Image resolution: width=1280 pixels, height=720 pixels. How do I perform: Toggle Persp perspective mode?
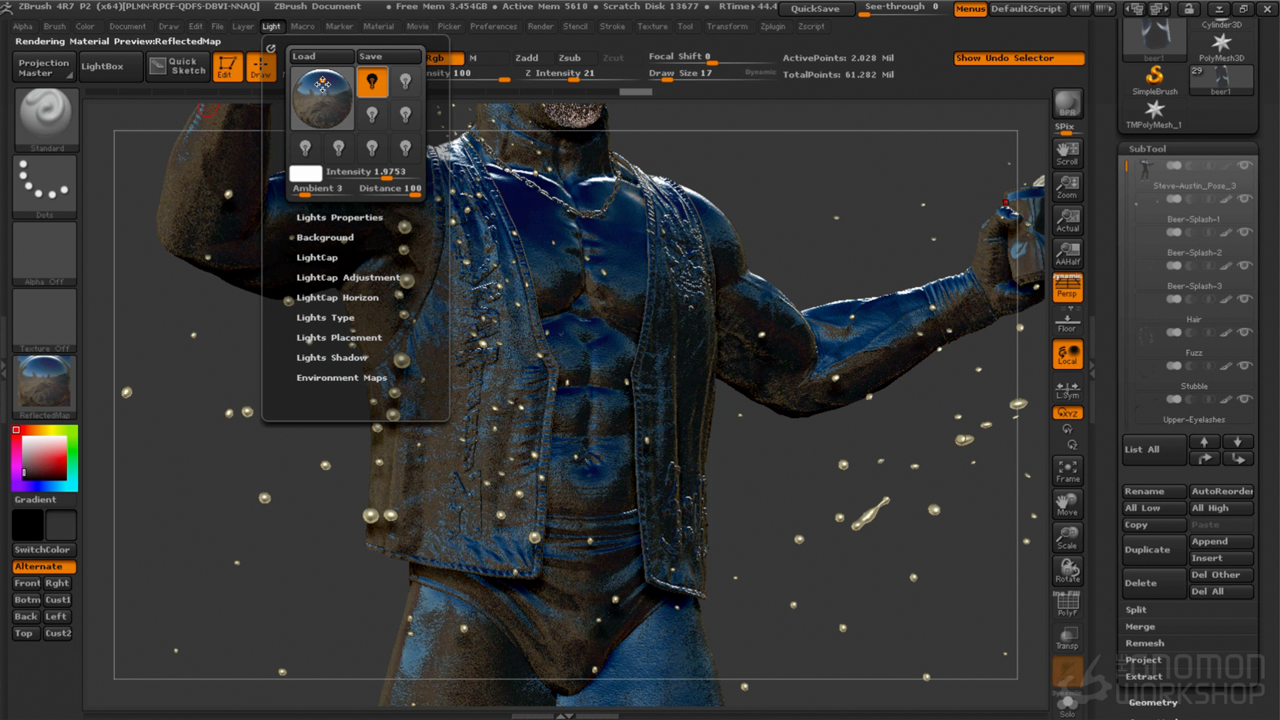pyautogui.click(x=1067, y=289)
